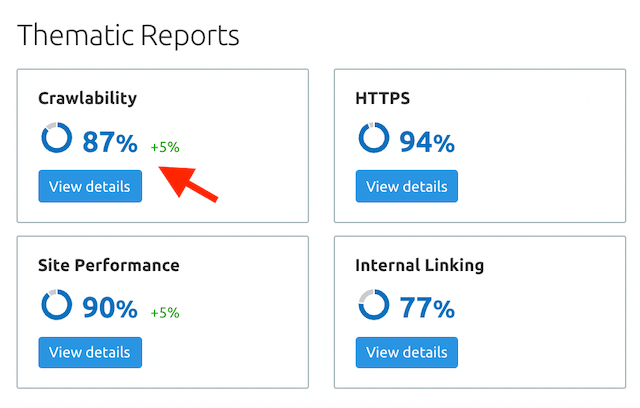Open Site Performance View details button
Viewport: 640px width, 408px height.
tap(90, 352)
